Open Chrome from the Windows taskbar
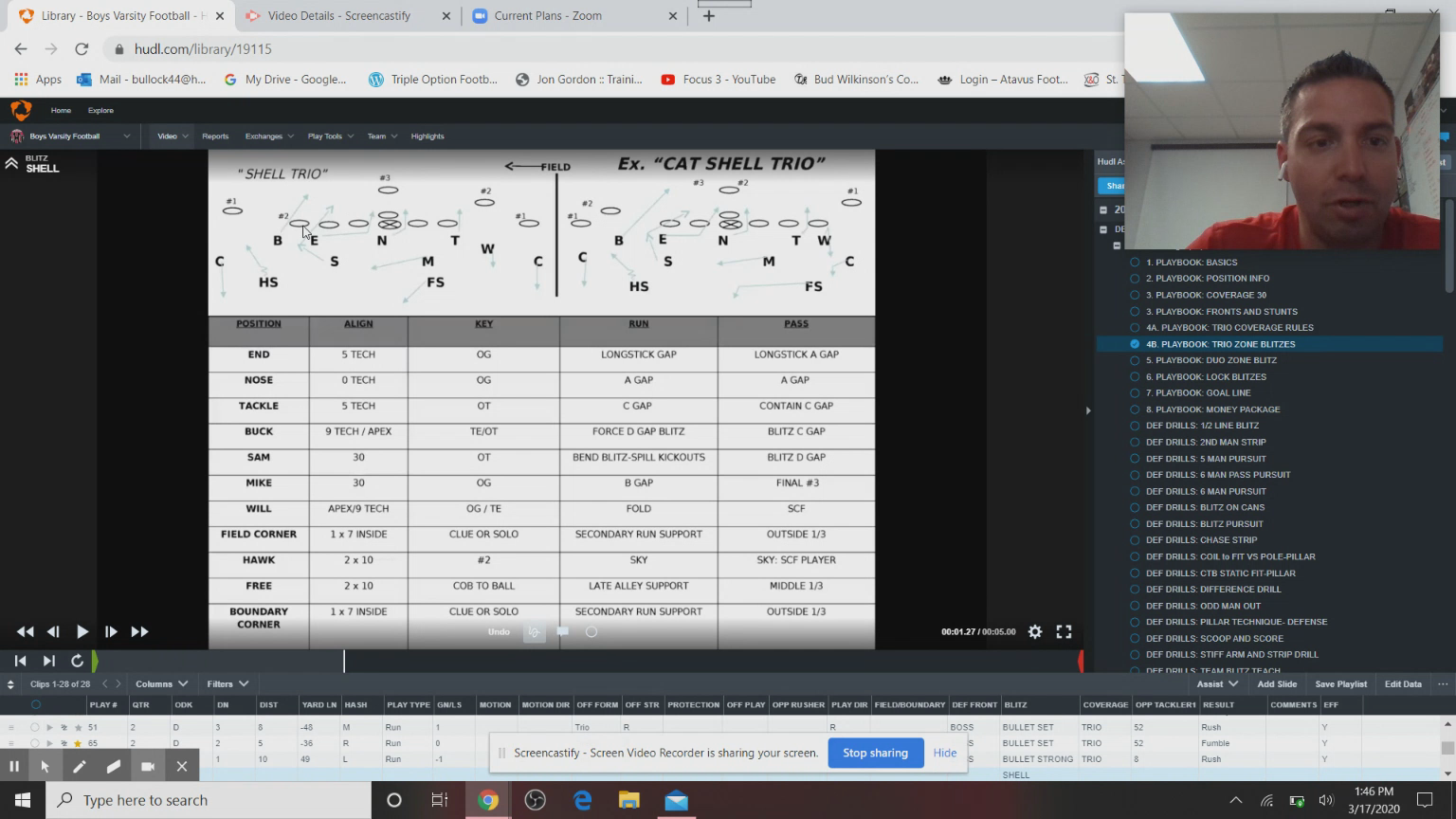1456x819 pixels. point(487,800)
